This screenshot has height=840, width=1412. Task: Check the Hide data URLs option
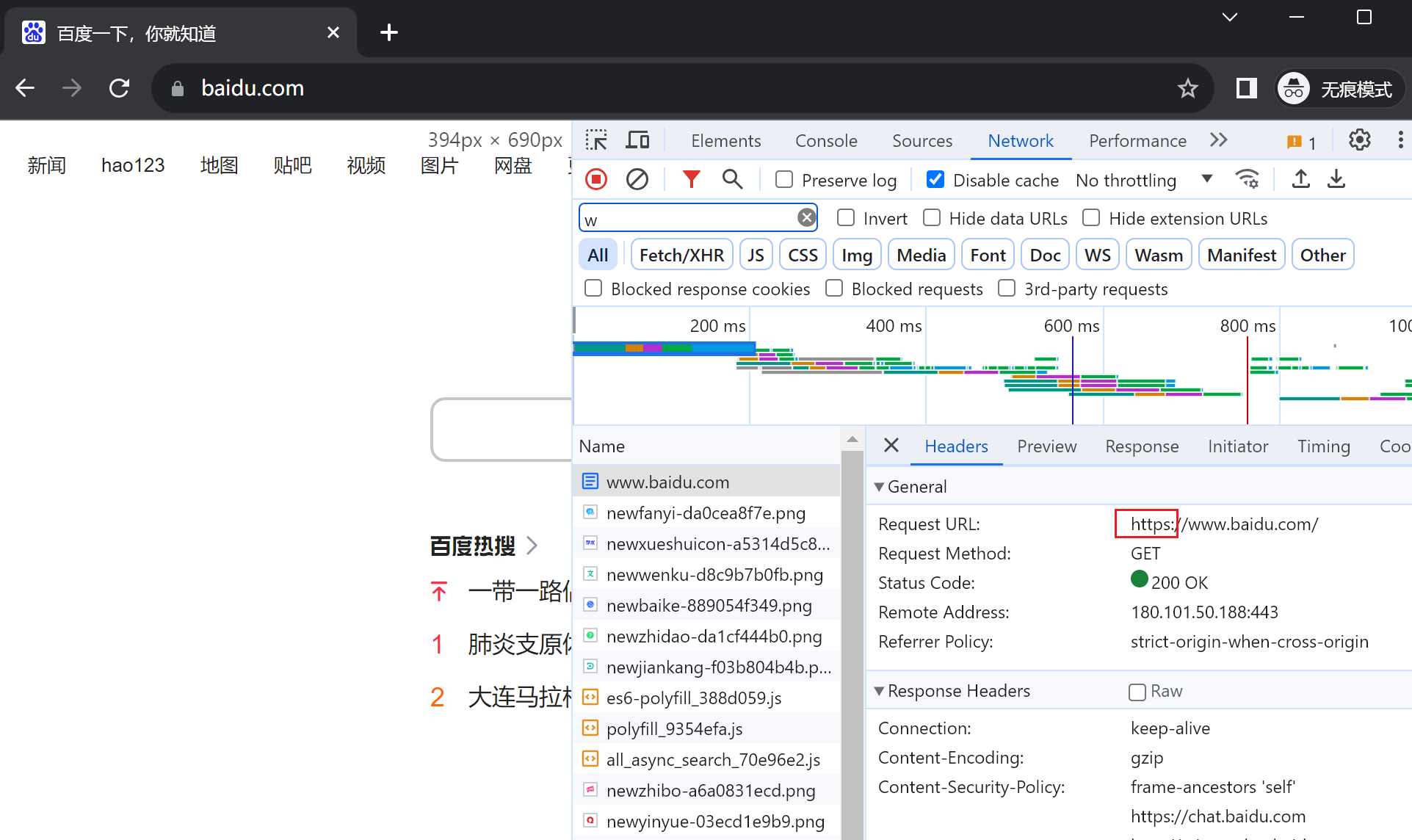pyautogui.click(x=932, y=218)
